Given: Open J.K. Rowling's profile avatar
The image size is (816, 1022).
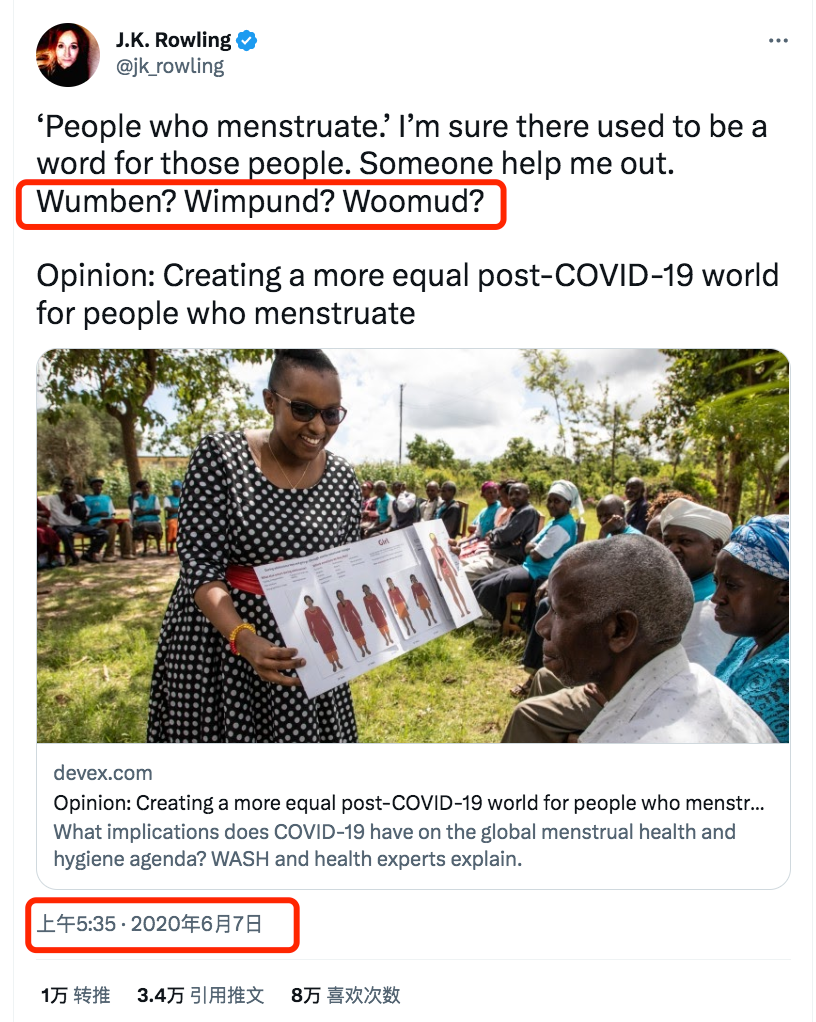Looking at the screenshot, I should (68, 55).
